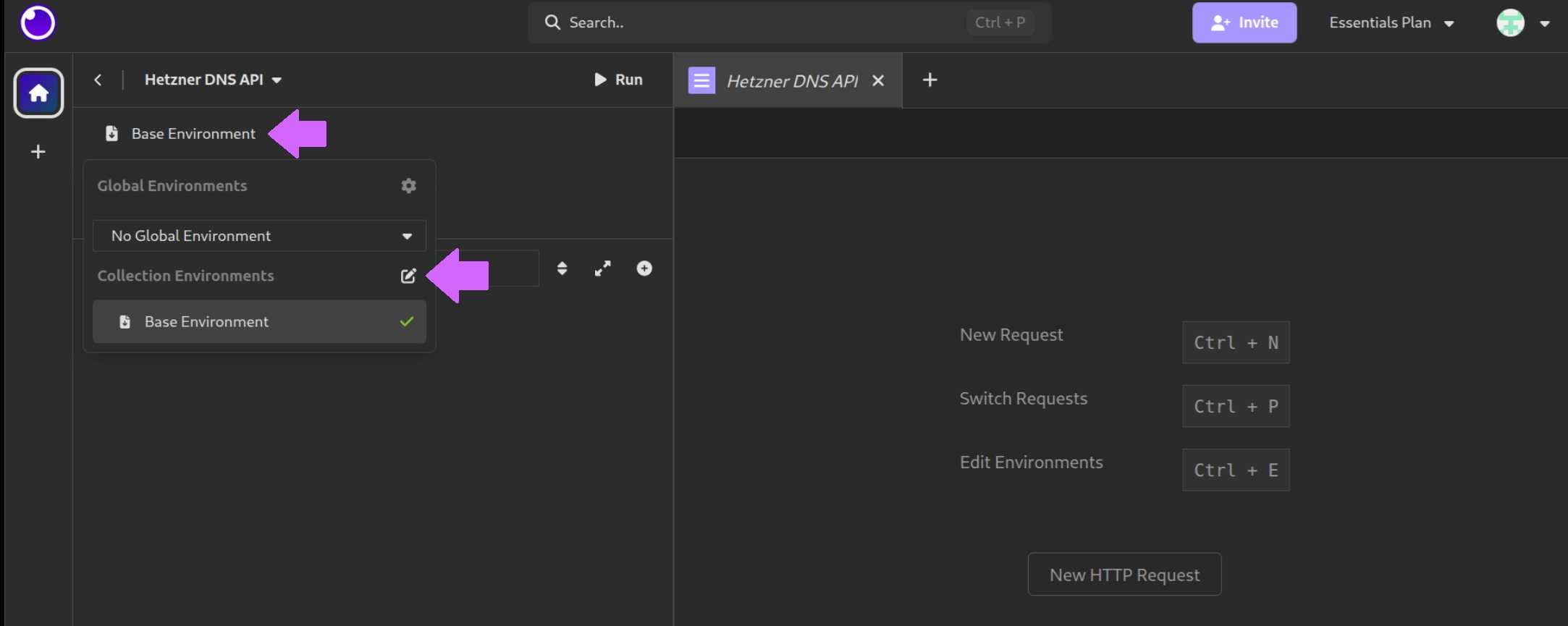Open Global Environments settings gear
This screenshot has height=626, width=1568.
(x=408, y=186)
